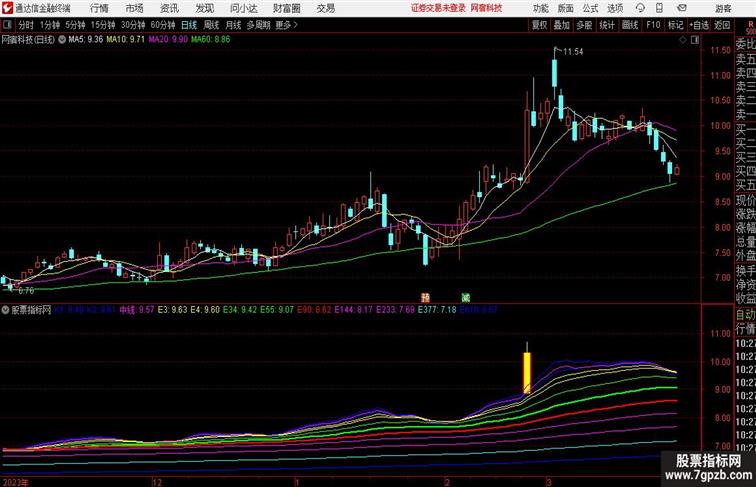Open the 市场 menu
This screenshot has height=487, width=756.
click(134, 8)
